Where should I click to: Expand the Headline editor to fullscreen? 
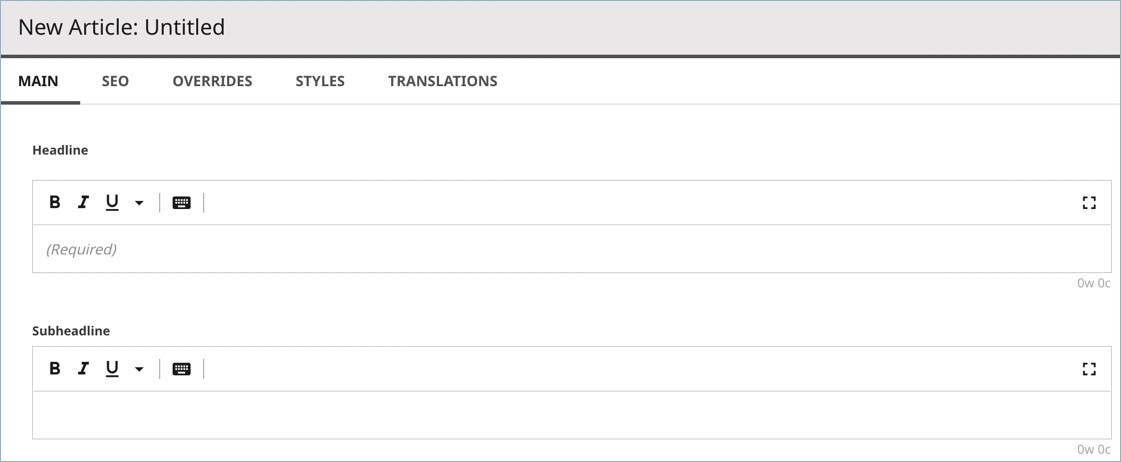click(x=1089, y=202)
